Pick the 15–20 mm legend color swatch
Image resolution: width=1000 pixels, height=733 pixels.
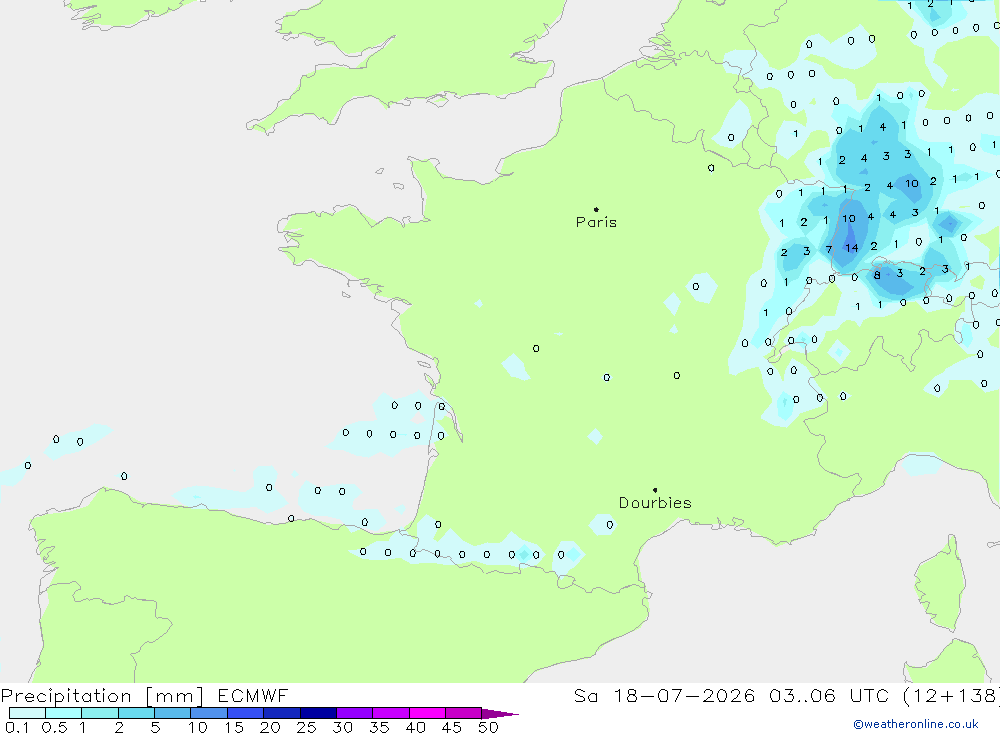(246, 713)
